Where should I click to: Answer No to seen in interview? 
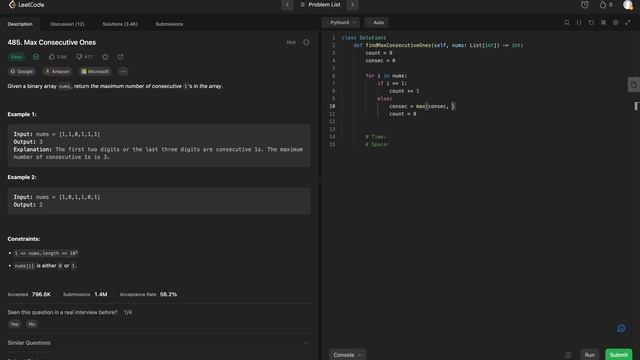(32, 324)
